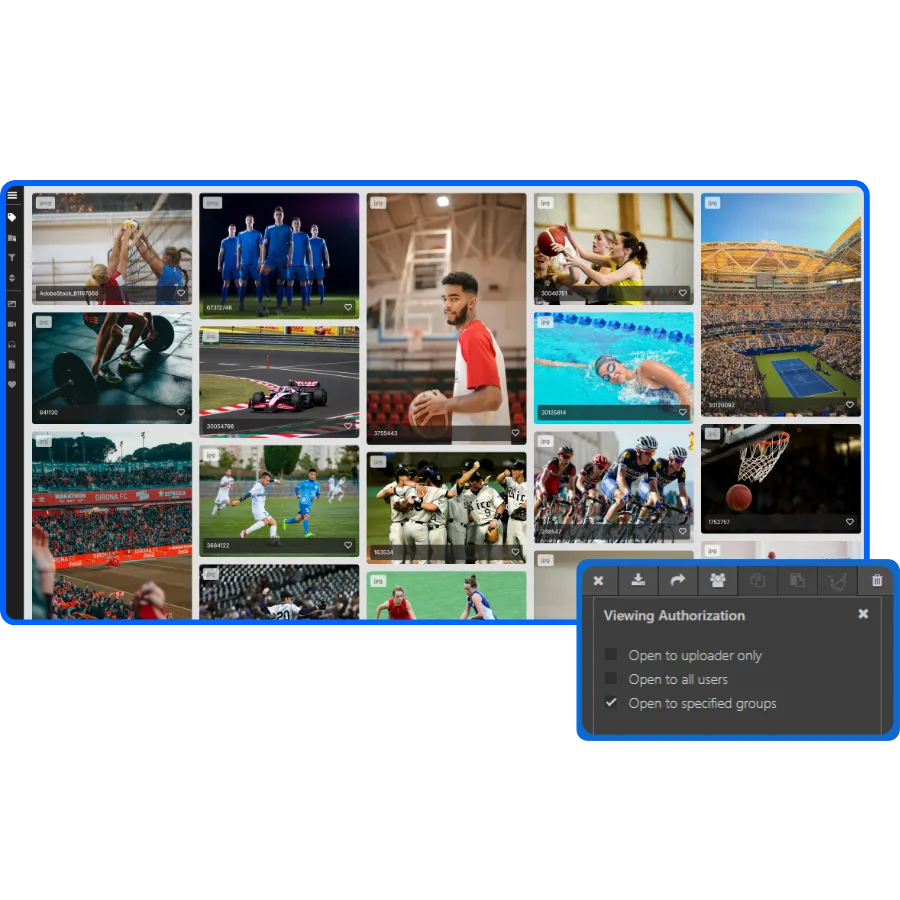Open the hamburger menu in the sidebar
Image resolution: width=900 pixels, height=900 pixels.
coord(12,197)
